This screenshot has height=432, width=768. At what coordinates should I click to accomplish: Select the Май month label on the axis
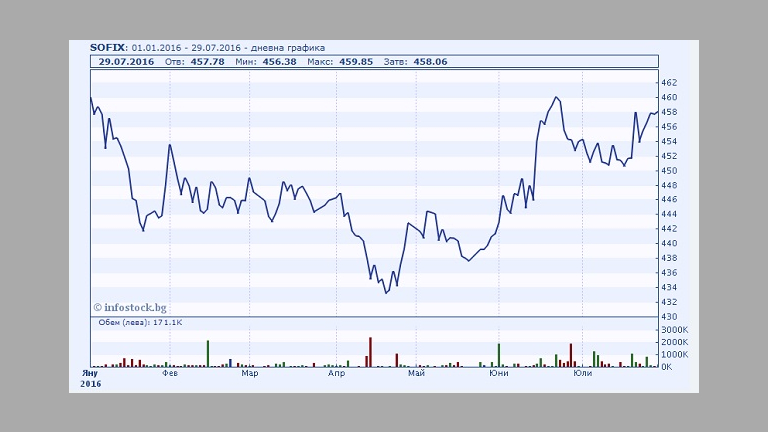pos(416,374)
